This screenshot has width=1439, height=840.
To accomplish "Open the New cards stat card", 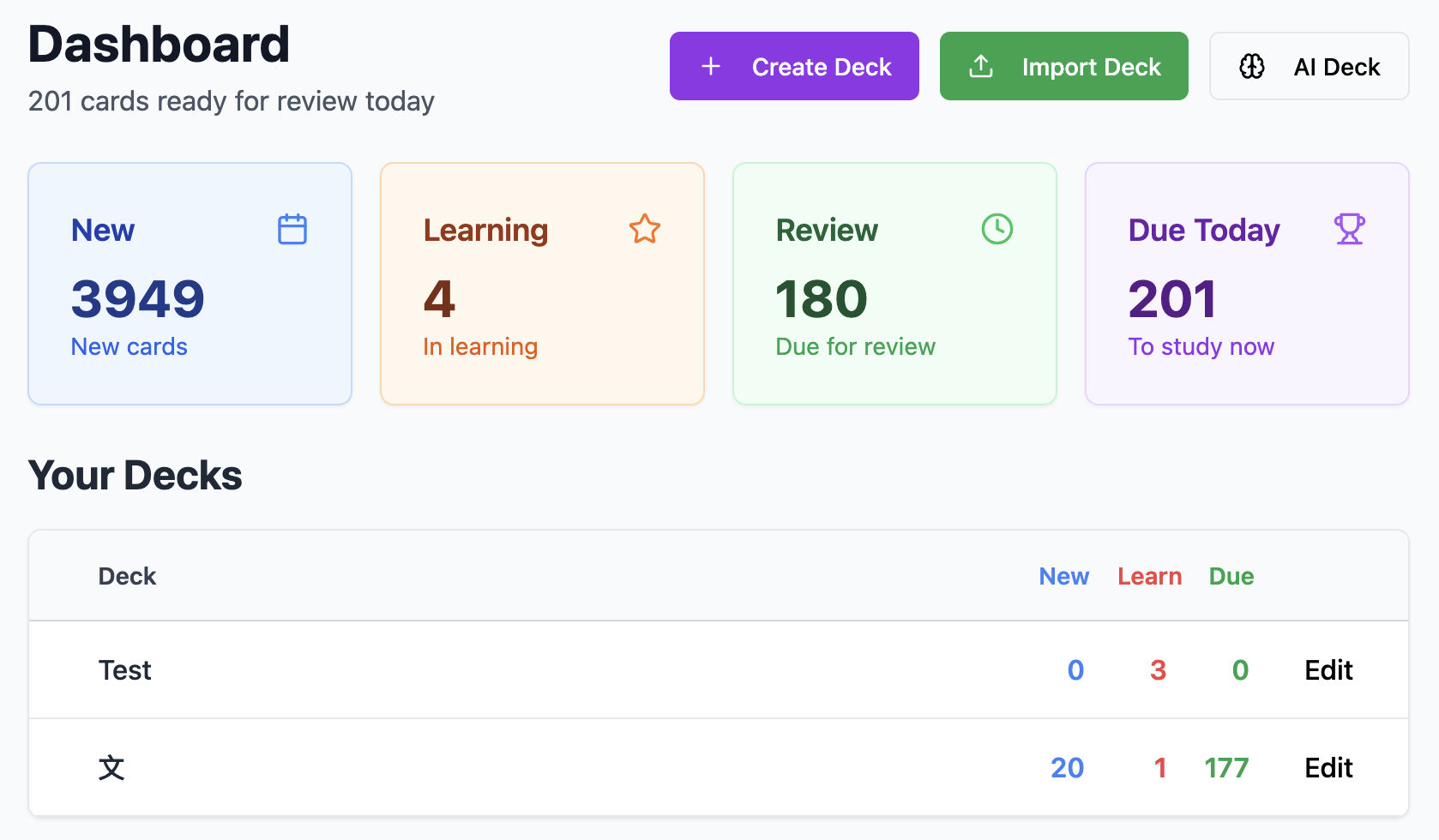I will click(190, 283).
